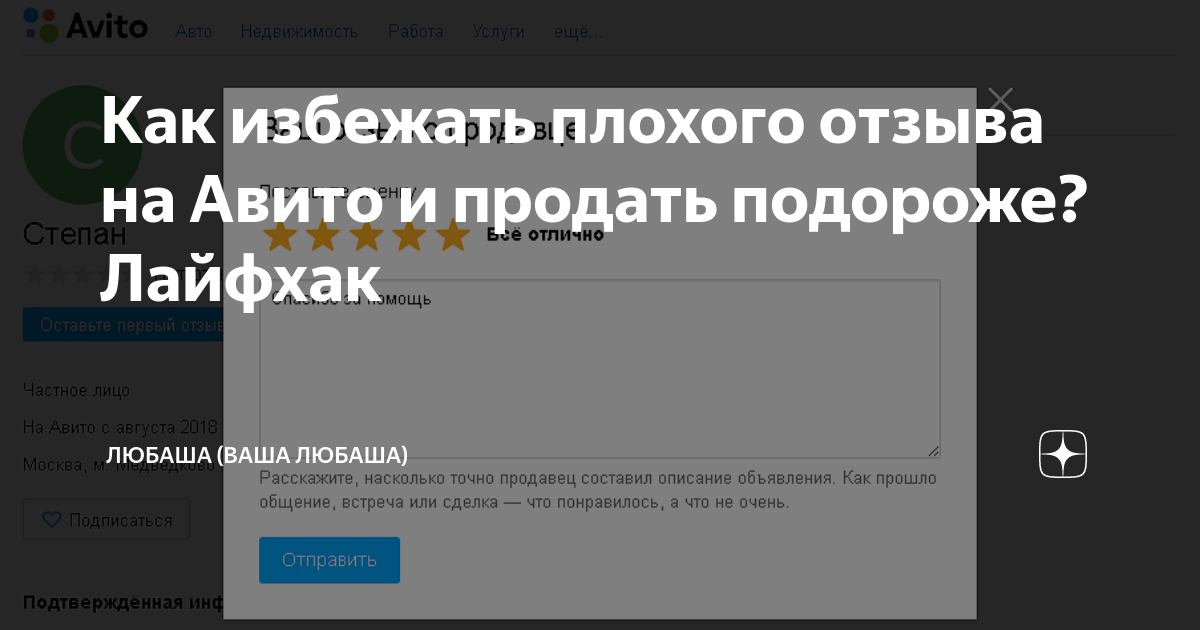Viewport: 1200px width, 630px height.
Task: Click the Частное лицо text
Action: click(76, 390)
